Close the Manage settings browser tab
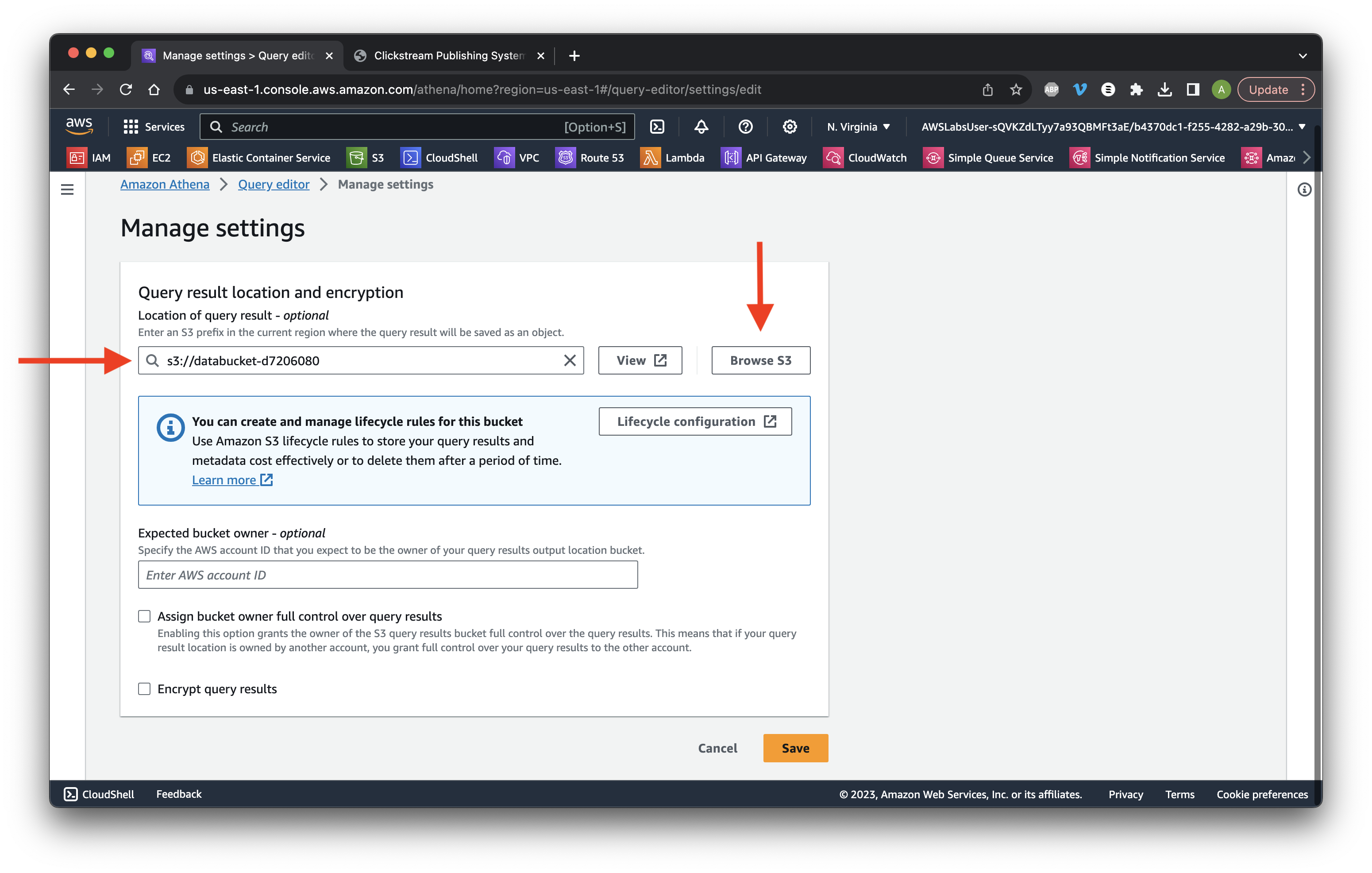This screenshot has width=1372, height=873. (x=329, y=55)
